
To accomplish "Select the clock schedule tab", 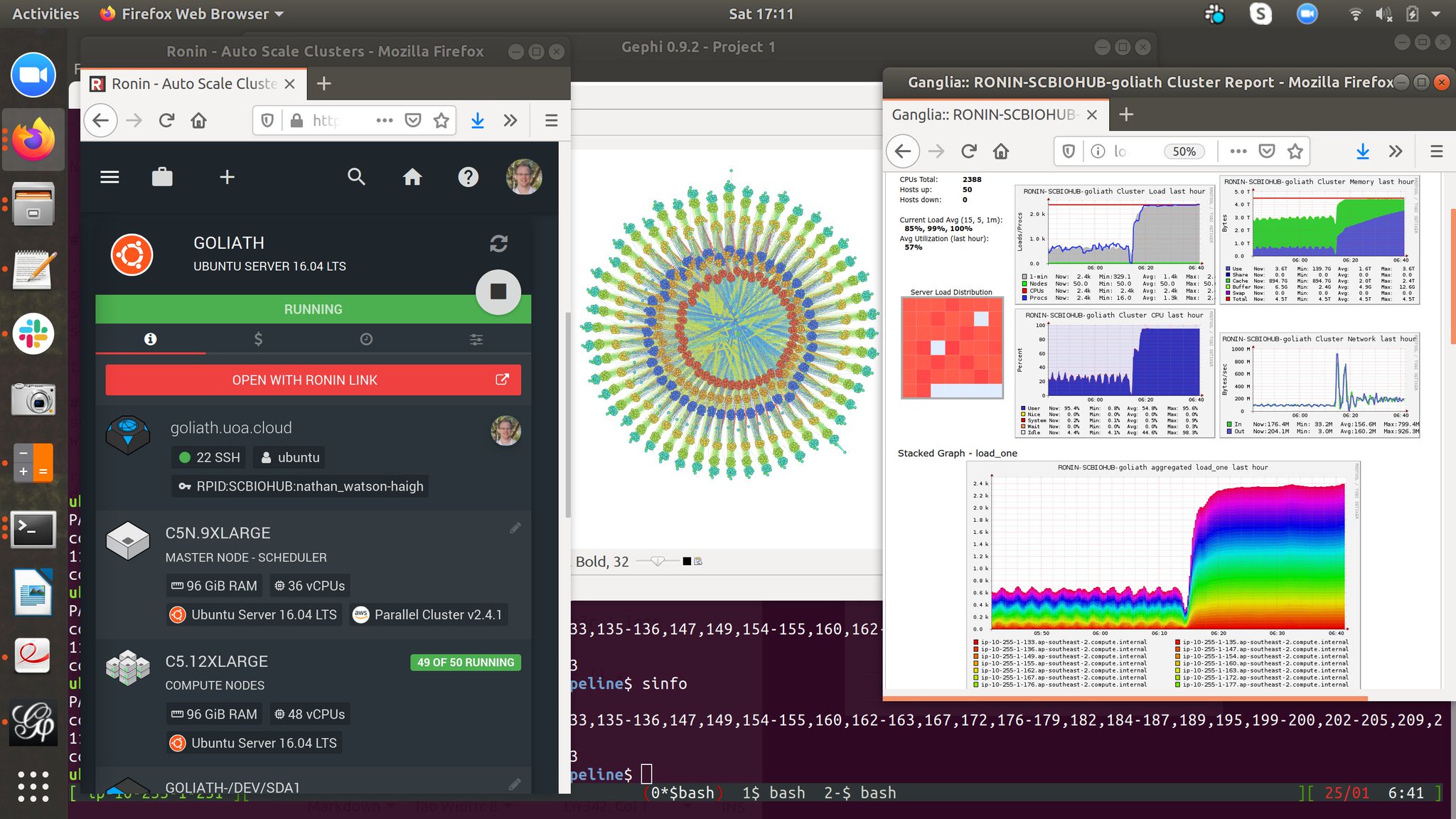I will point(366,339).
